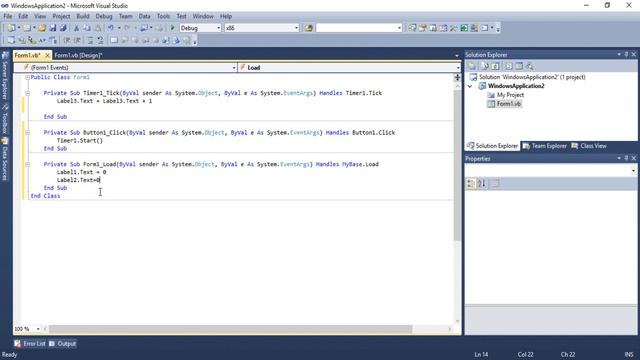
Task: Open the File menu
Action: [8, 16]
